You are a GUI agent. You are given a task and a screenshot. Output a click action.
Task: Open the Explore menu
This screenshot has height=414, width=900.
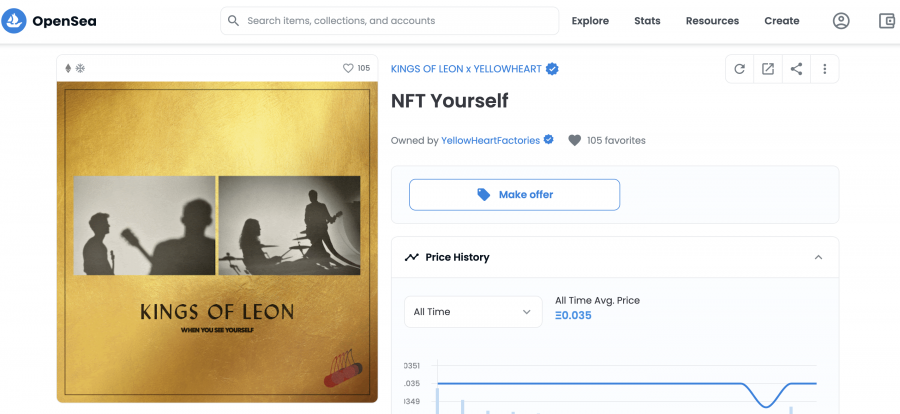point(590,21)
